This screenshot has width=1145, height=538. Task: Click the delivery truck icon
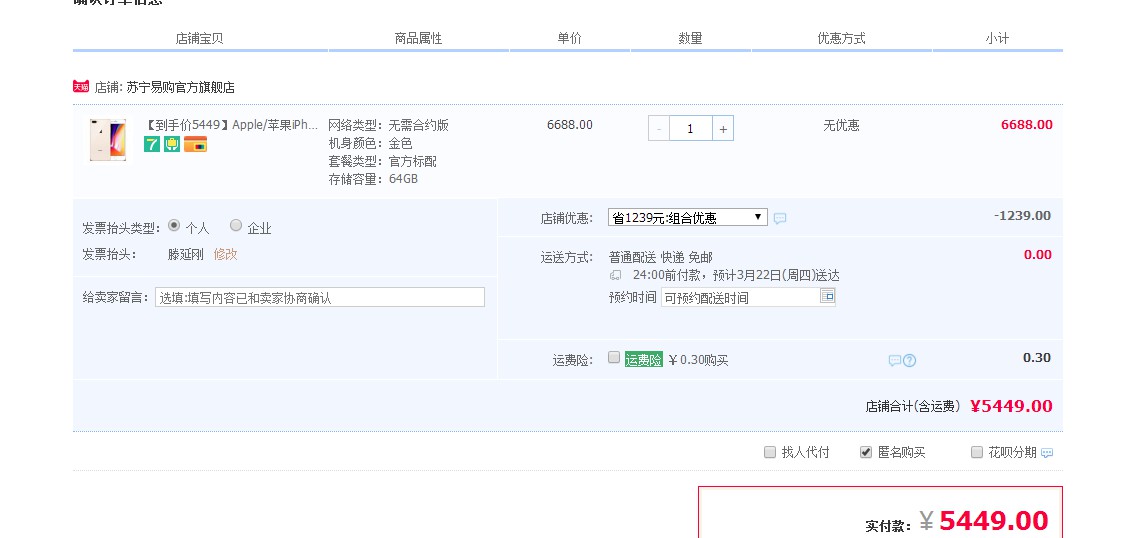(x=616, y=275)
